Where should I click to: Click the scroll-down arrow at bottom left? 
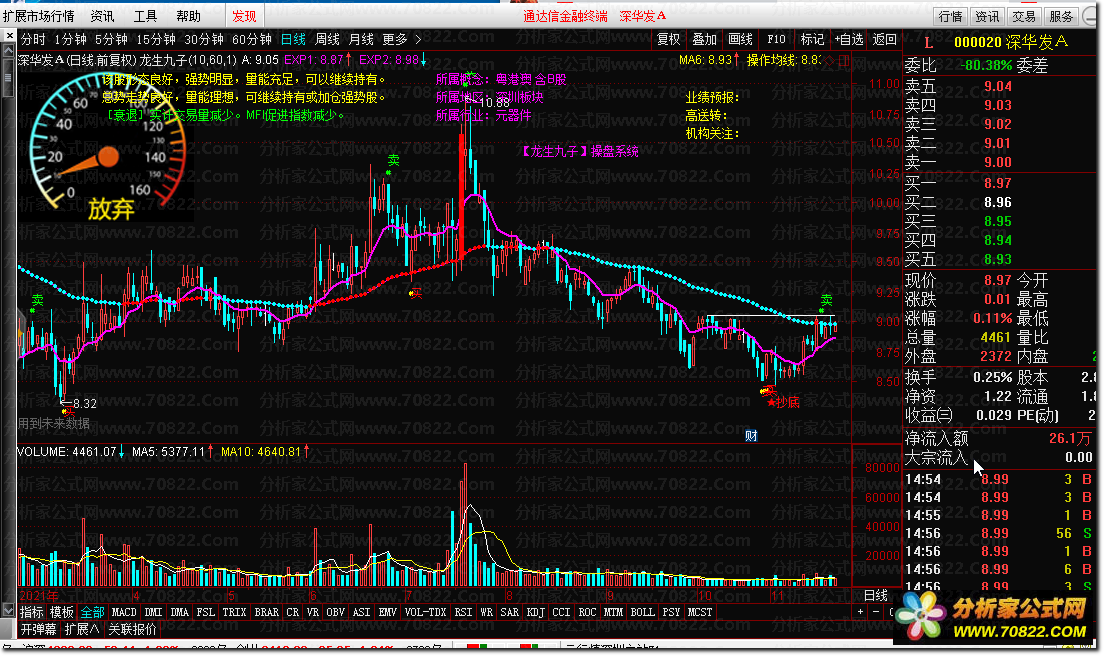(8, 609)
